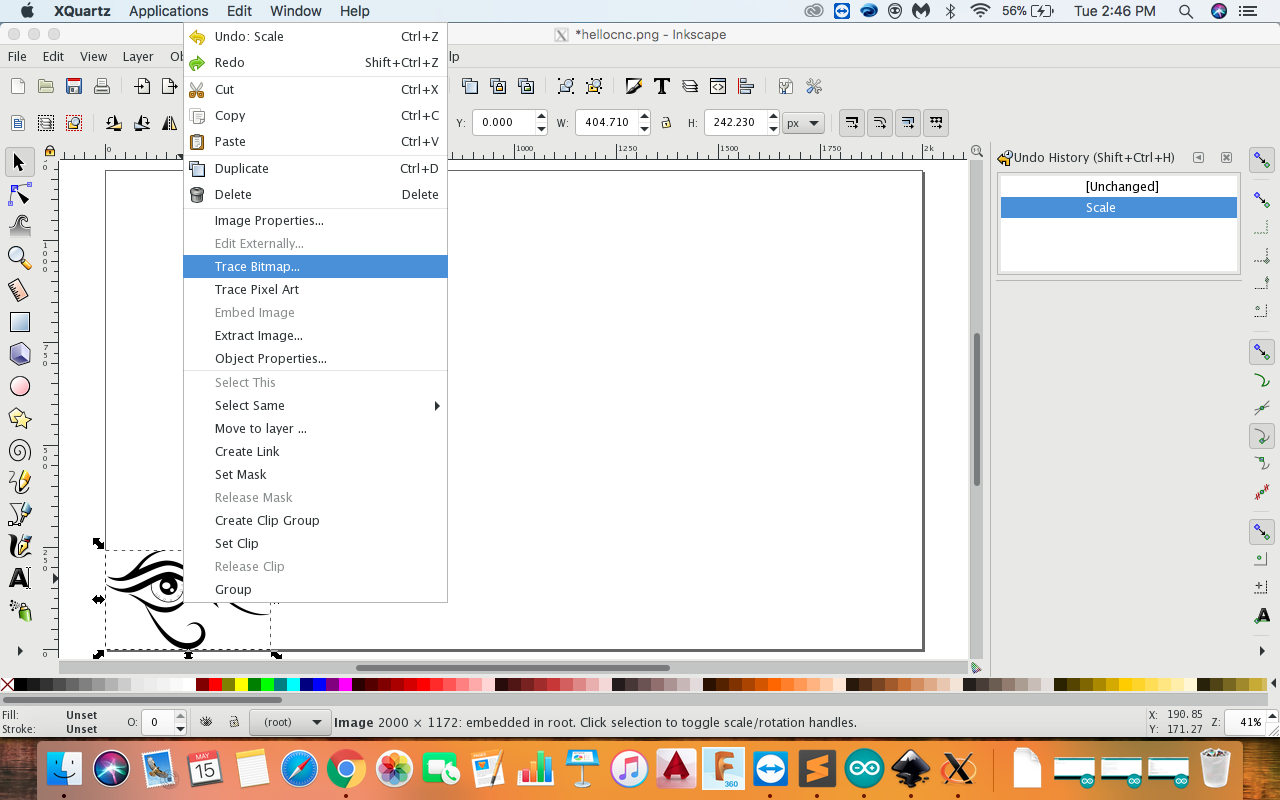The width and height of the screenshot is (1280, 800).
Task: Select the Selector arrow tool
Action: click(x=19, y=162)
